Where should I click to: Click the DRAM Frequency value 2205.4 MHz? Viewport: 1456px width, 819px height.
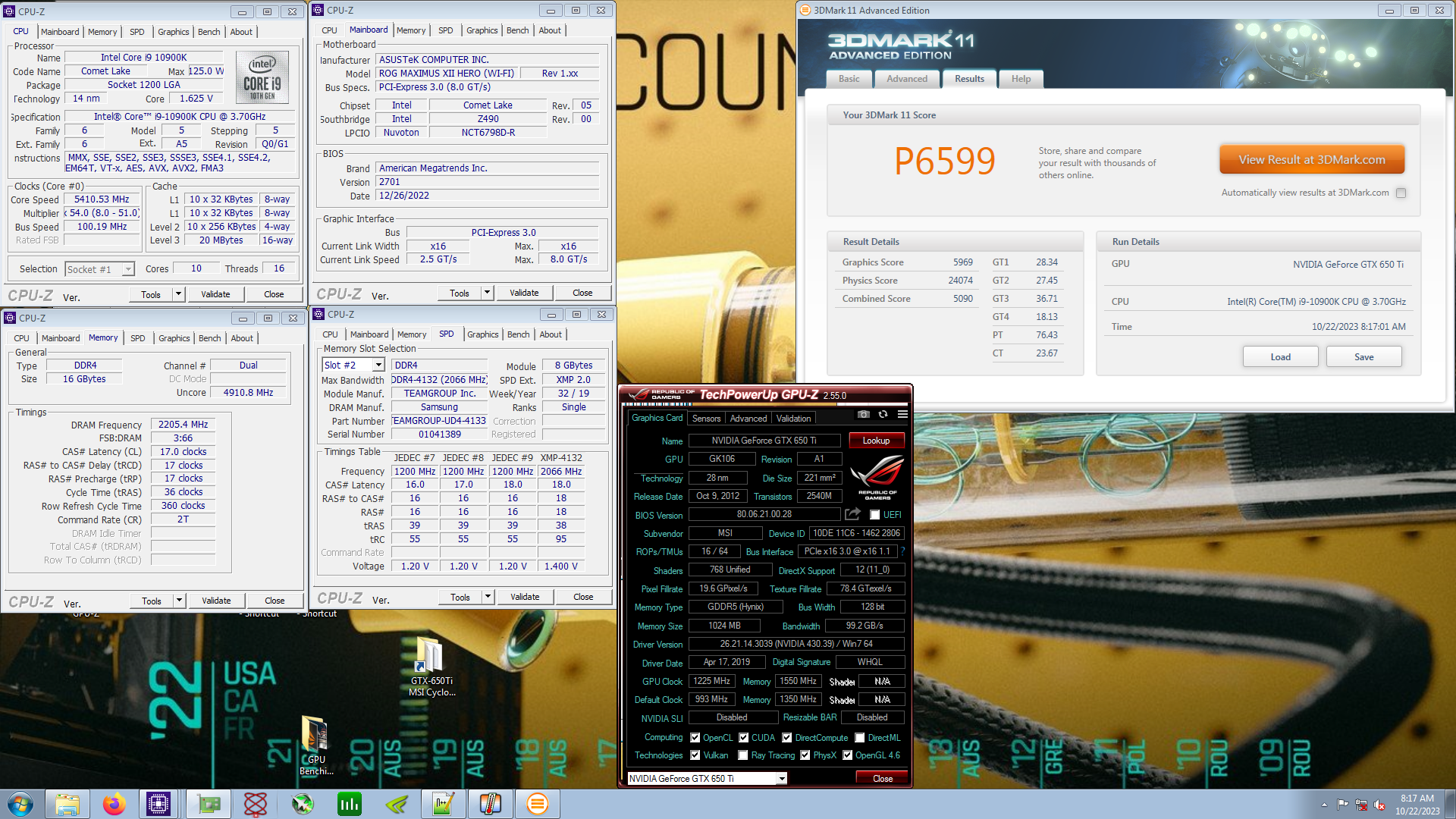[x=183, y=425]
